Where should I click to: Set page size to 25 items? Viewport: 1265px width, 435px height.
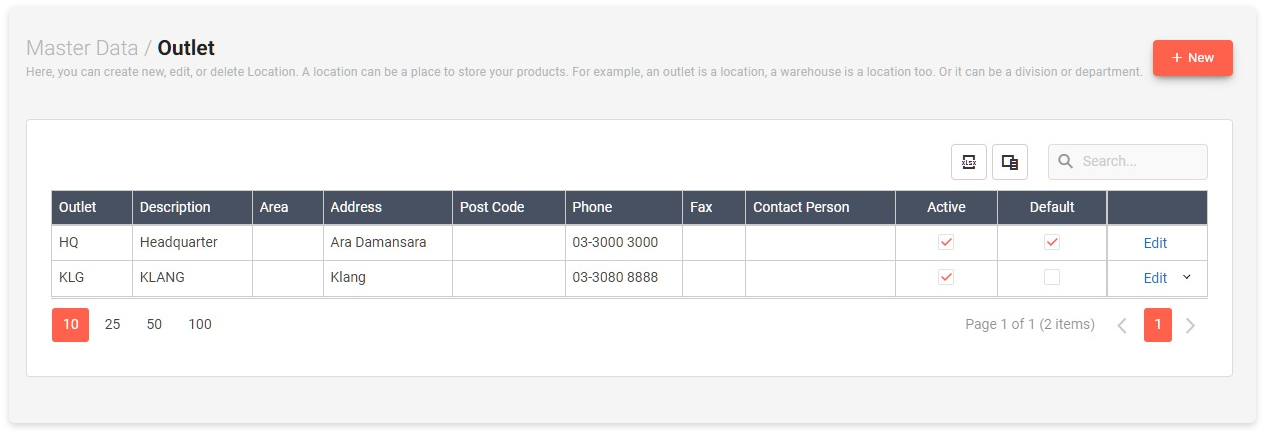(112, 324)
